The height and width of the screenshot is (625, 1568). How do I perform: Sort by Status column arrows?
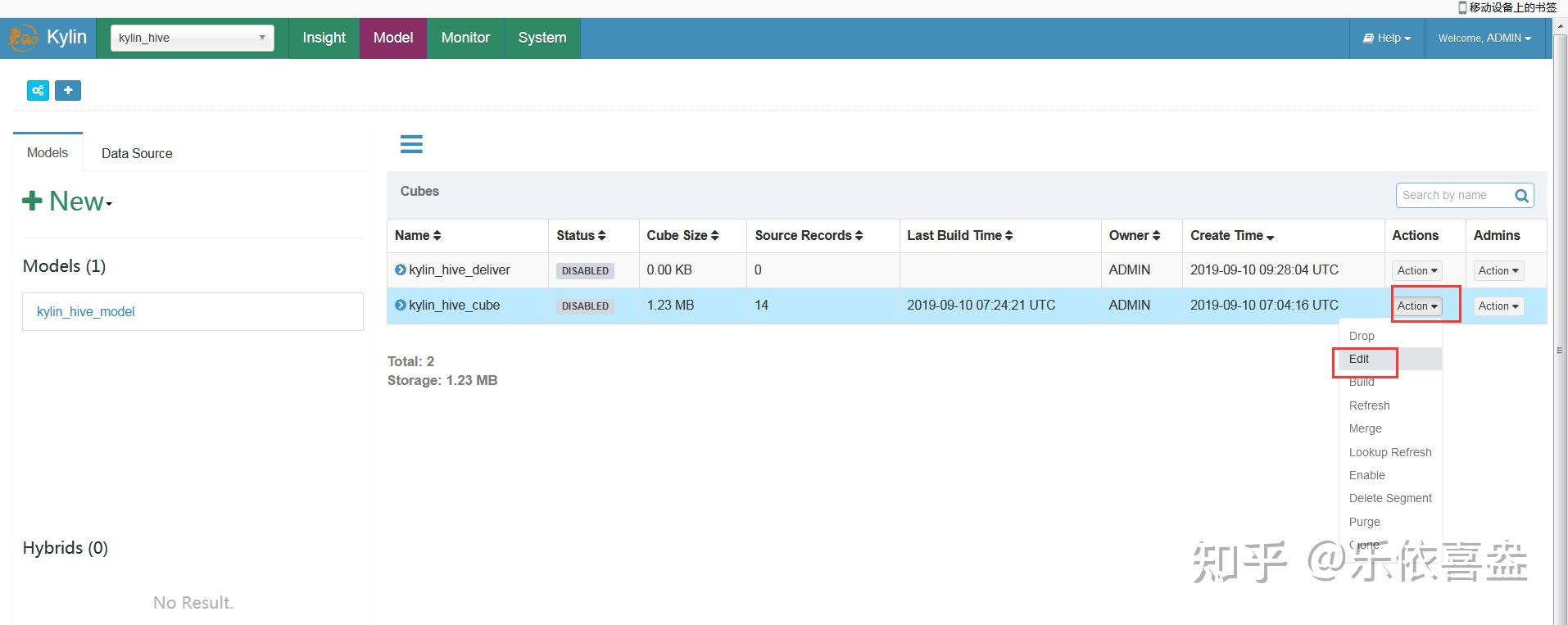pyautogui.click(x=602, y=236)
